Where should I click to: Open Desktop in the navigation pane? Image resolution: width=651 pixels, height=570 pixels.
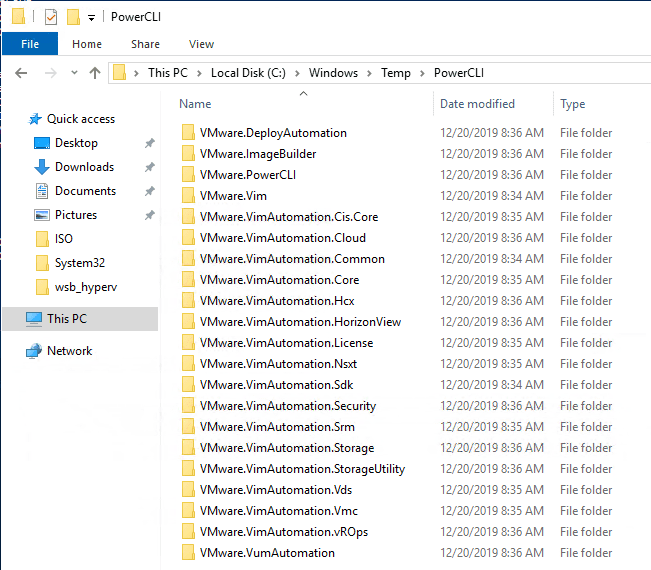(76, 143)
